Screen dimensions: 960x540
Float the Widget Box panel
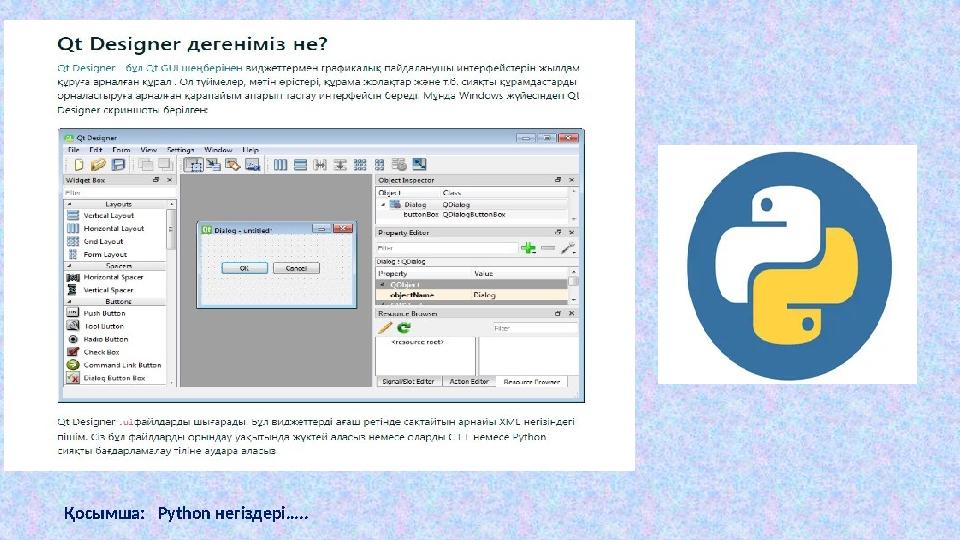156,180
